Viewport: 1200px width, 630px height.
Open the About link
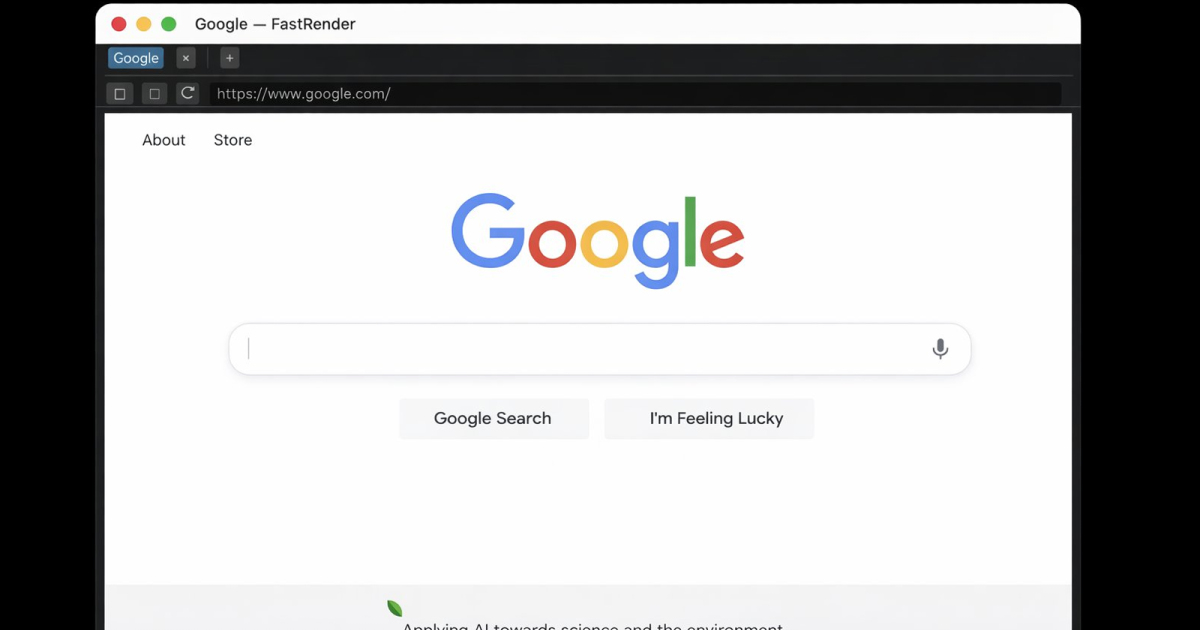coord(164,140)
